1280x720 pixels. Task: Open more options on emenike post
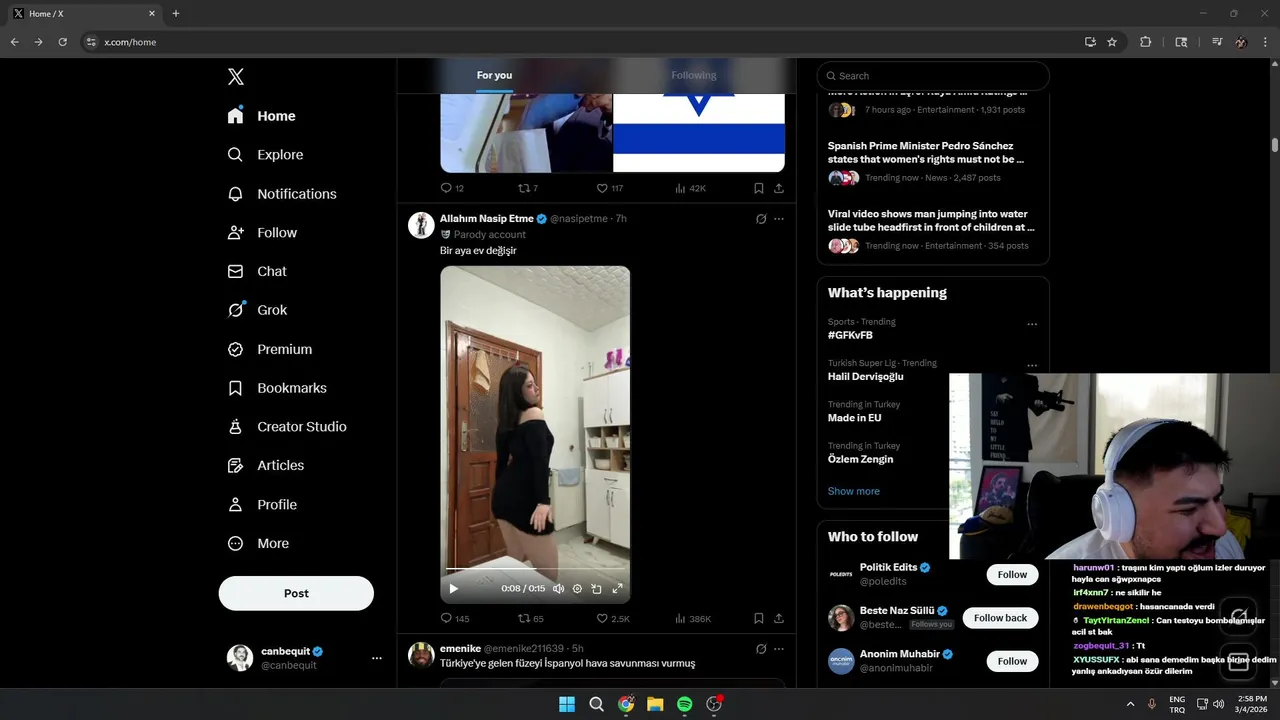click(x=779, y=649)
